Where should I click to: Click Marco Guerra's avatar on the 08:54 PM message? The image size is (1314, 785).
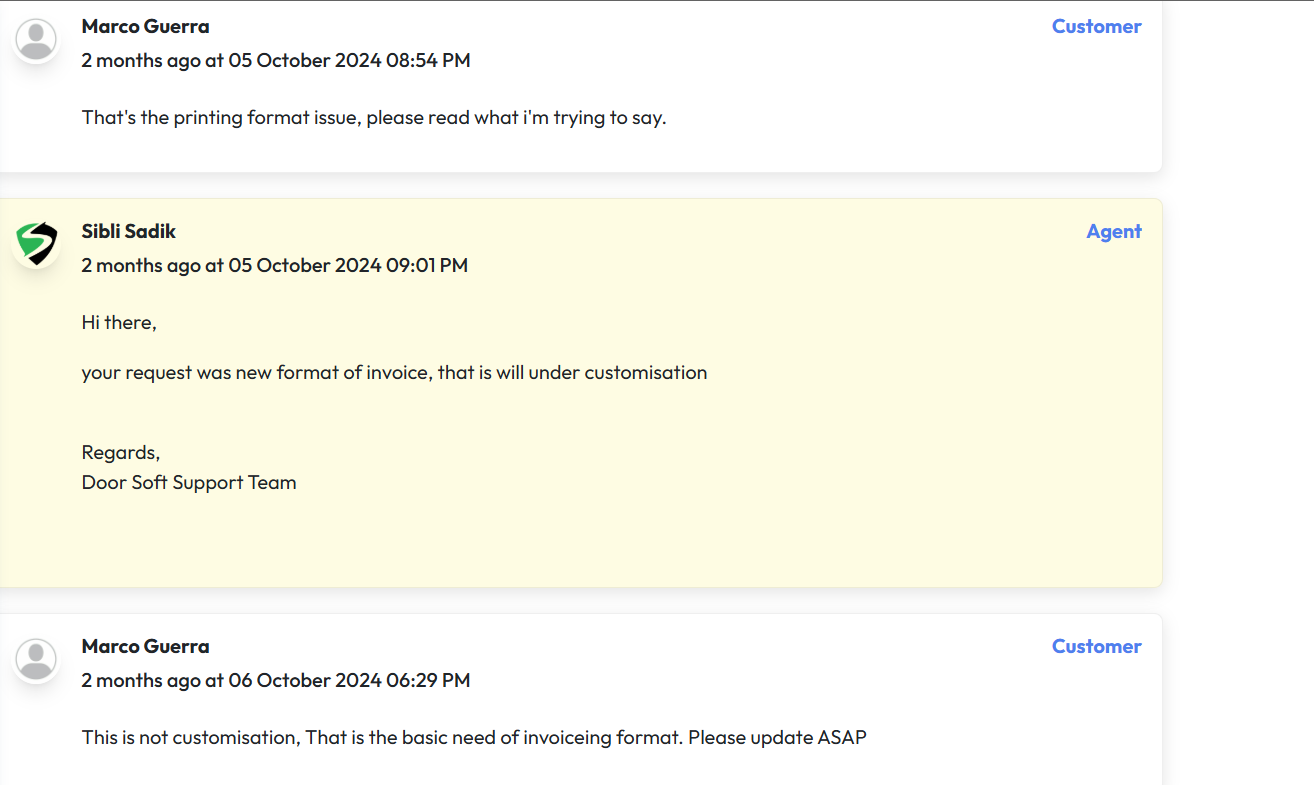37,40
